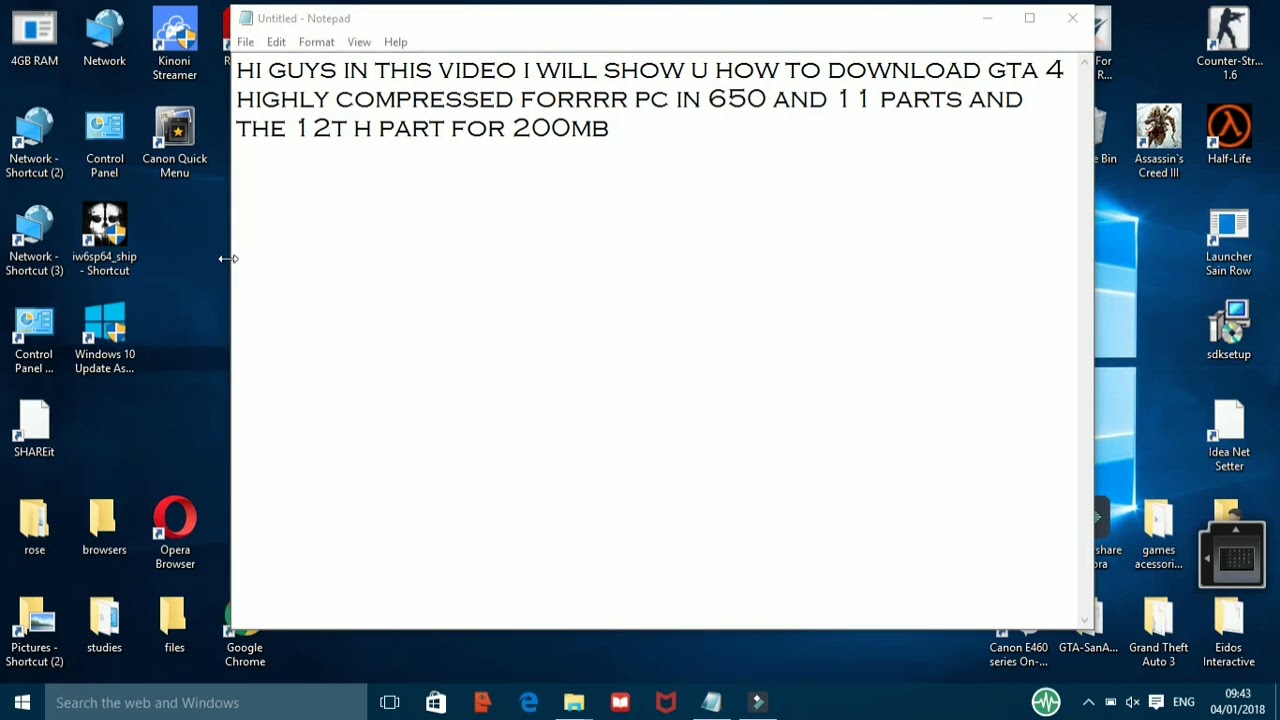The width and height of the screenshot is (1280, 720).
Task: Minimize the Untitled - Notepad window
Action: (x=987, y=18)
